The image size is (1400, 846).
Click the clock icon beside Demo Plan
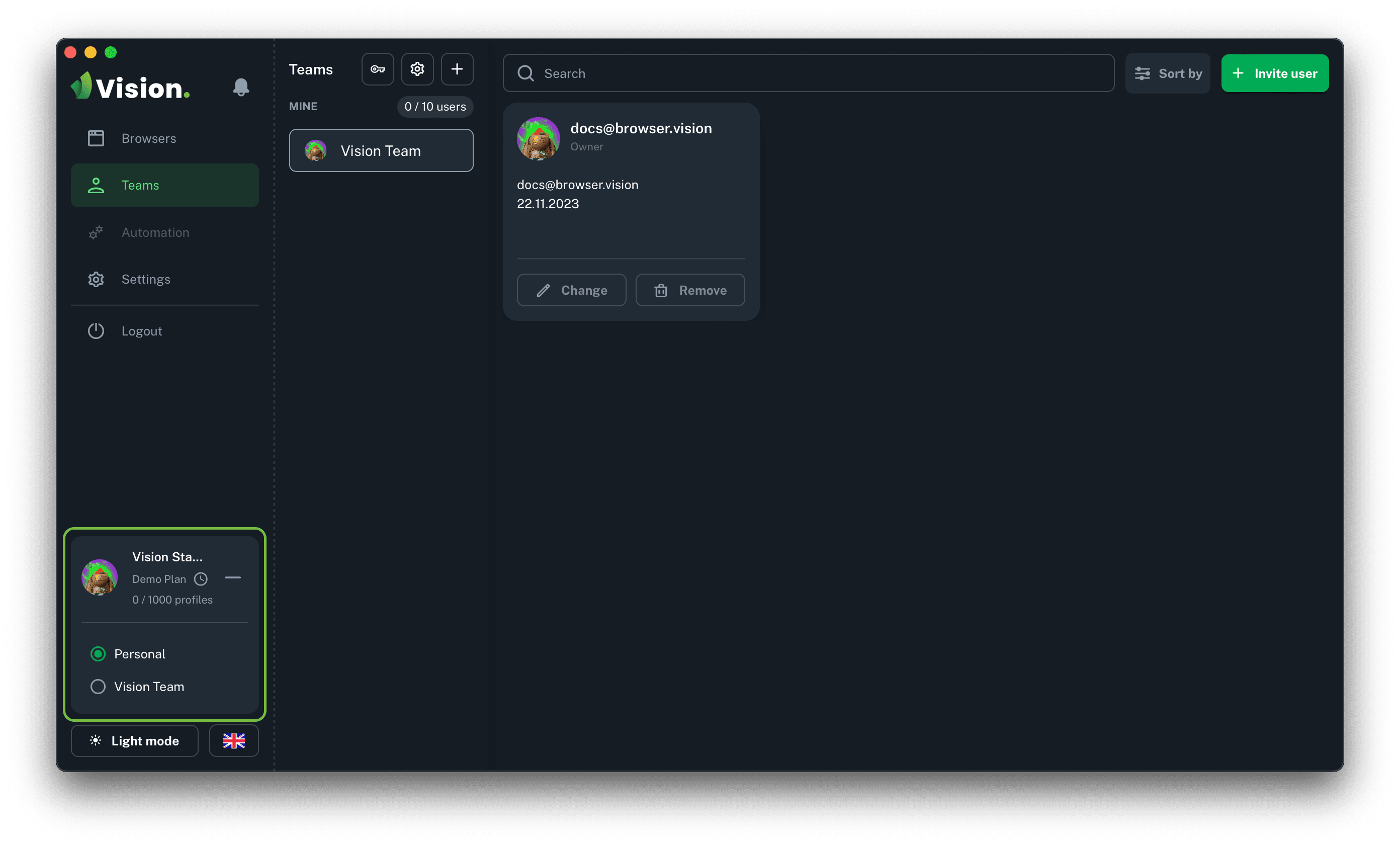point(201,579)
